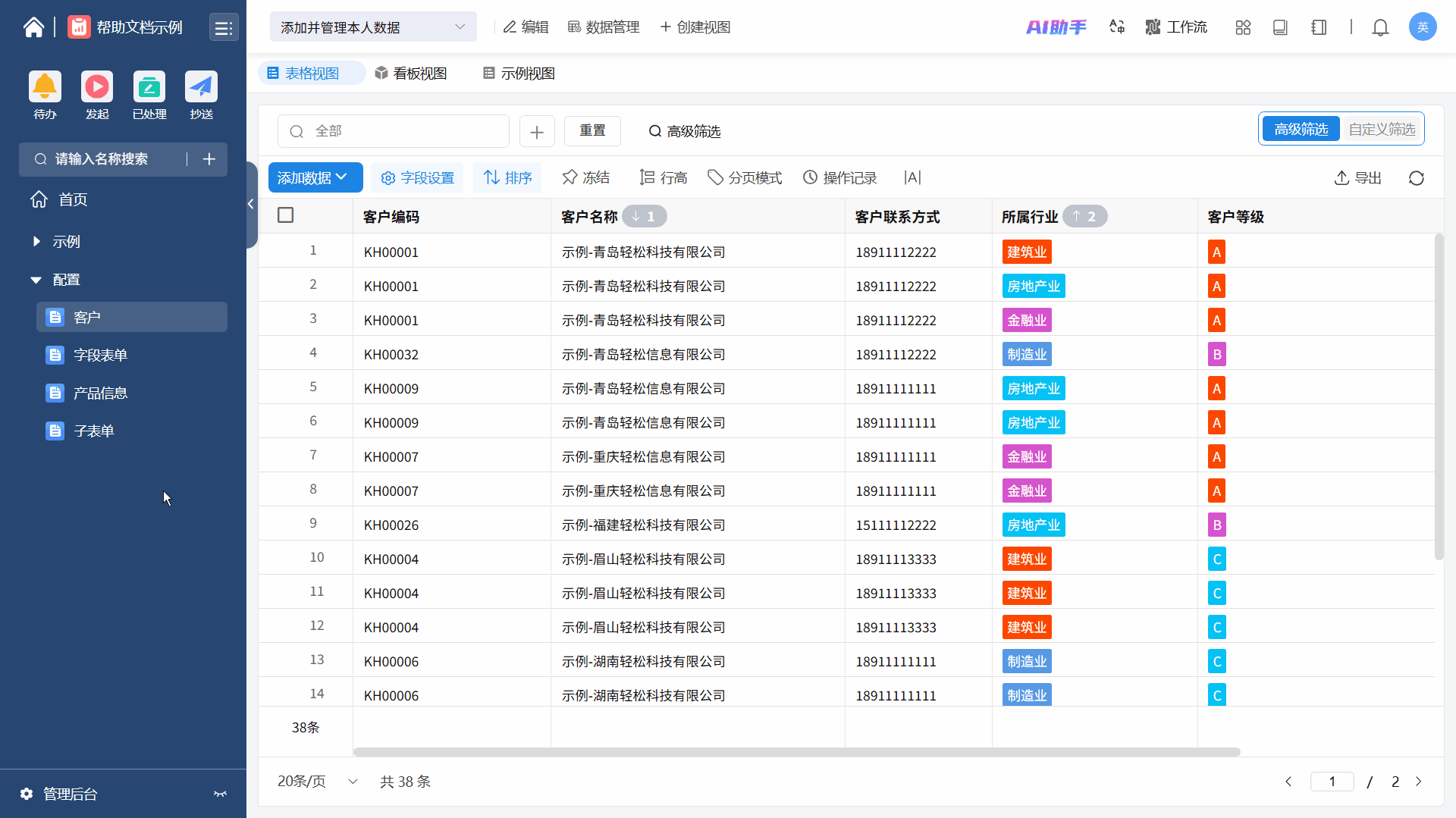Open 冻结 freeze columns
Image resolution: width=1456 pixels, height=818 pixels.
(x=585, y=177)
